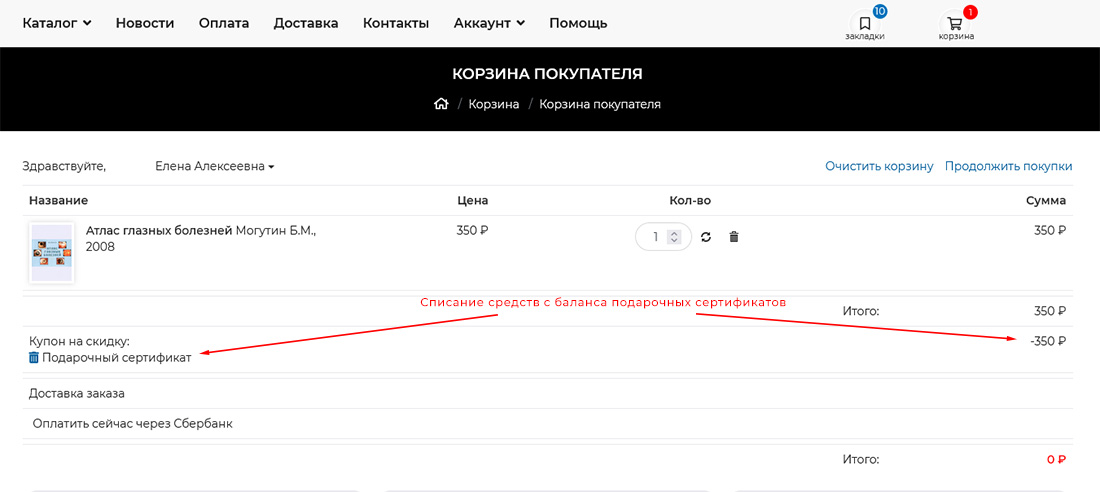Follow the Корзина breadcrumb link
1100x492 pixels.
(x=494, y=104)
